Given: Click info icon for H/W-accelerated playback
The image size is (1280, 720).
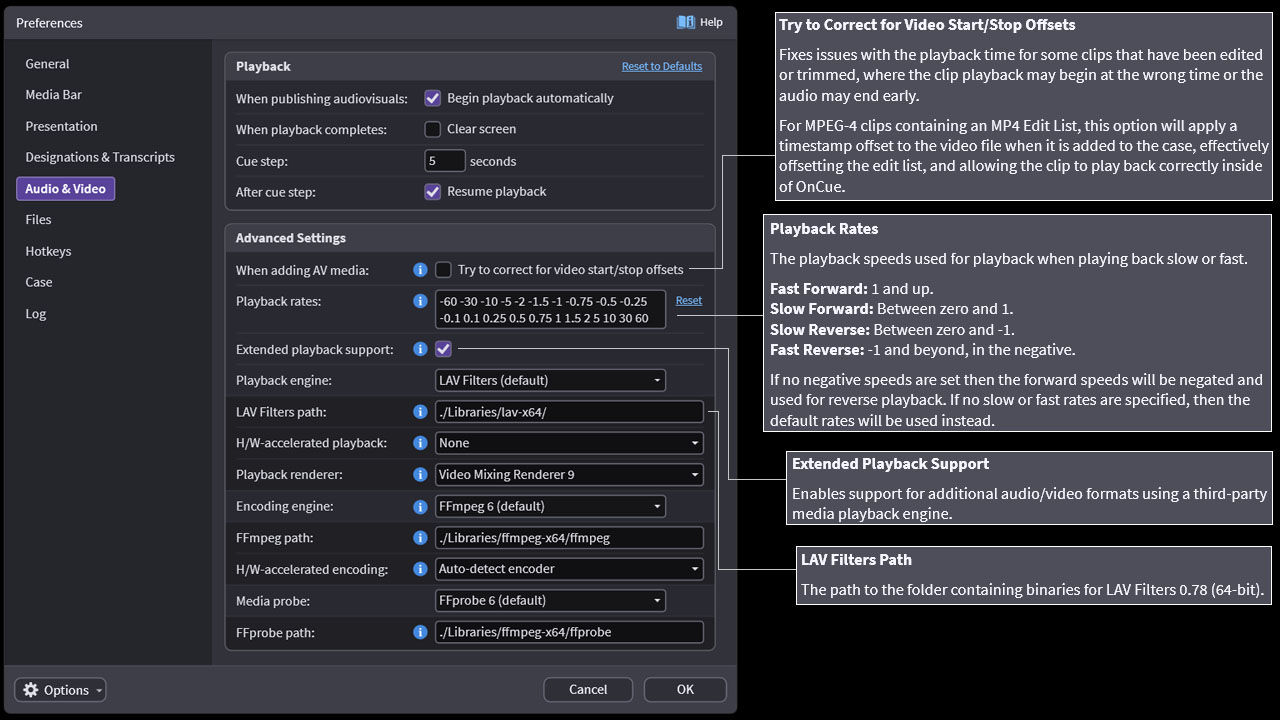Looking at the screenshot, I should pyautogui.click(x=420, y=443).
